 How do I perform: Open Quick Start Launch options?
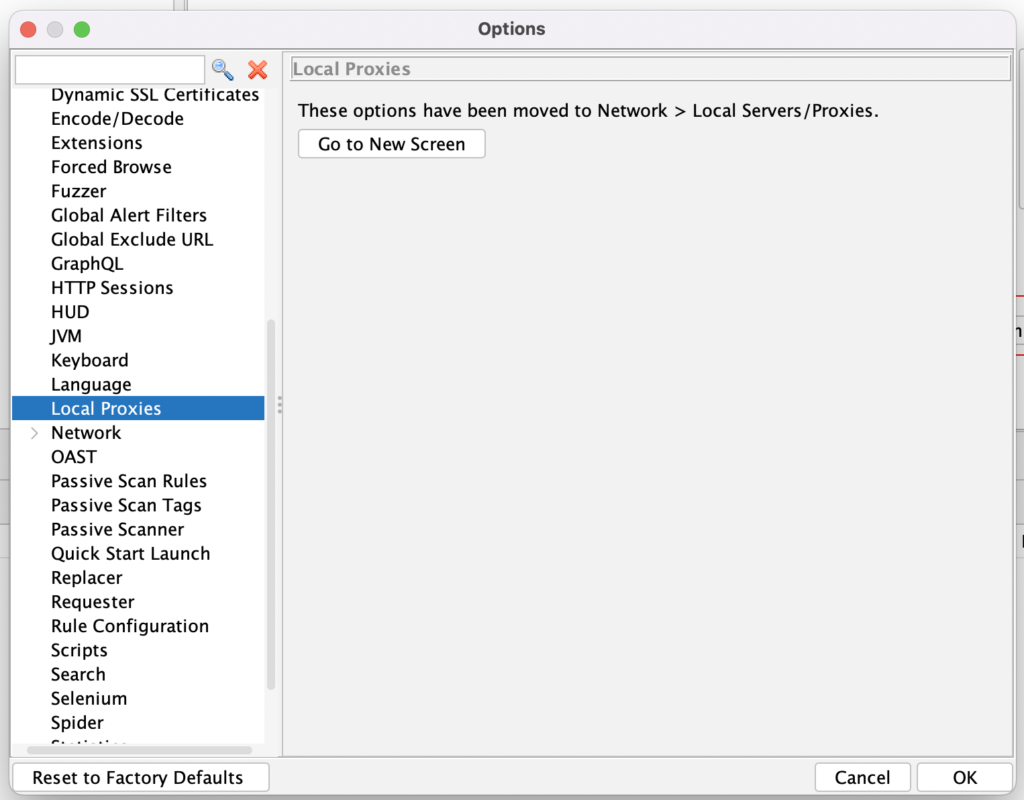pos(131,554)
